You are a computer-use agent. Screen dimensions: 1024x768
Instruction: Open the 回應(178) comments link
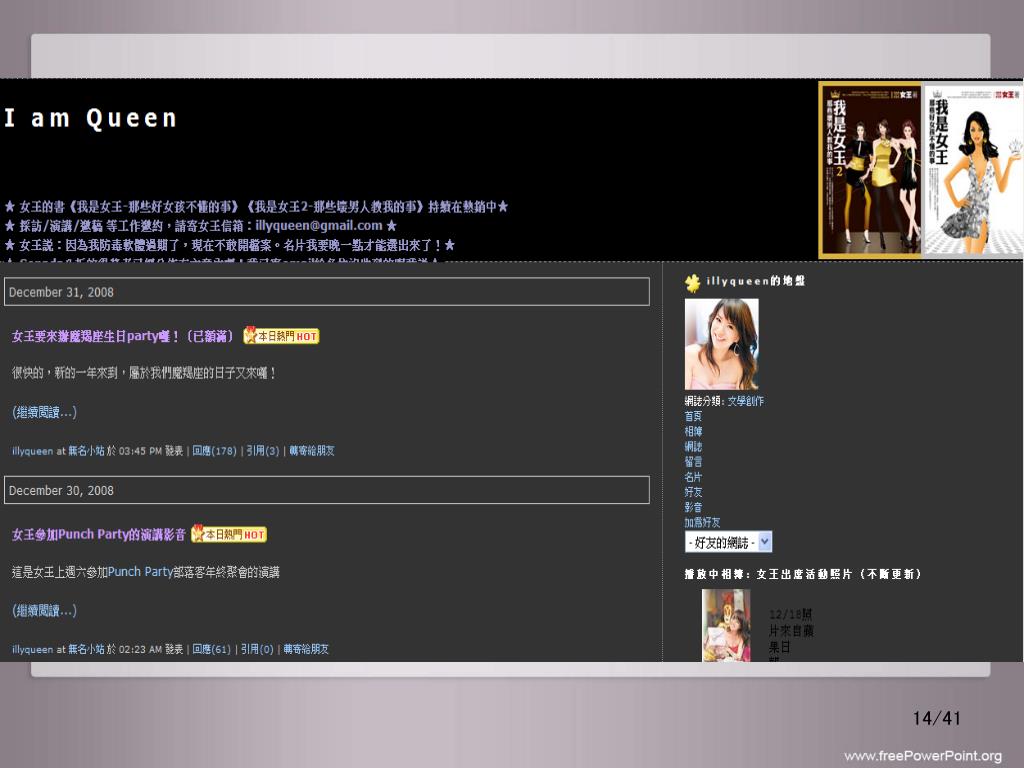pyautogui.click(x=214, y=451)
